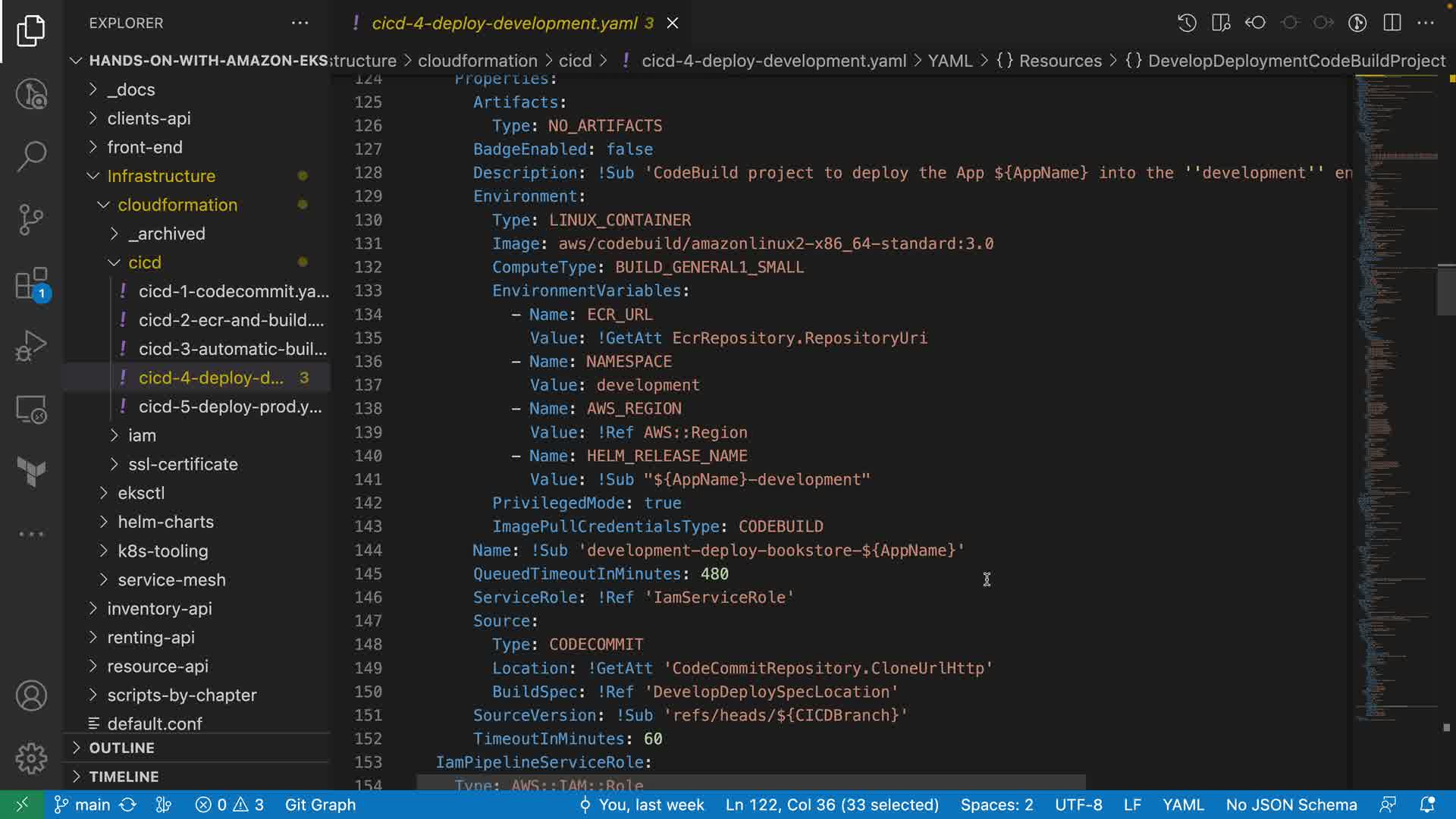1456x819 pixels.
Task: Click the Manage gear icon
Action: pos(31,758)
